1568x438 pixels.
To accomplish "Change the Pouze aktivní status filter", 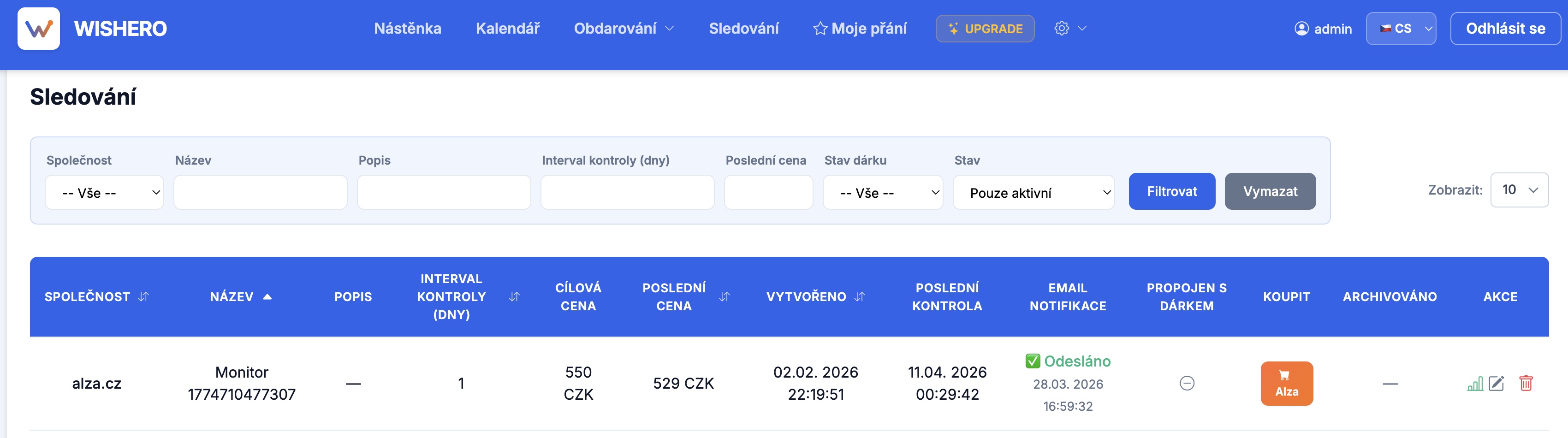I will click(1033, 193).
